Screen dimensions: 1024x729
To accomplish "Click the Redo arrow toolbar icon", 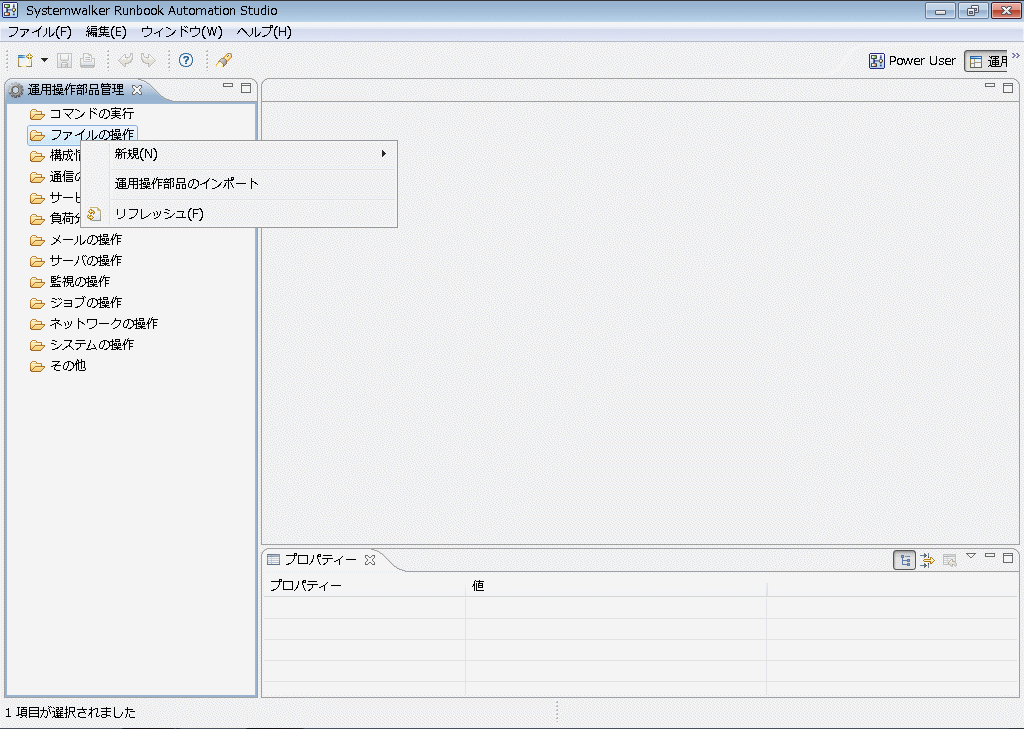I will click(149, 60).
